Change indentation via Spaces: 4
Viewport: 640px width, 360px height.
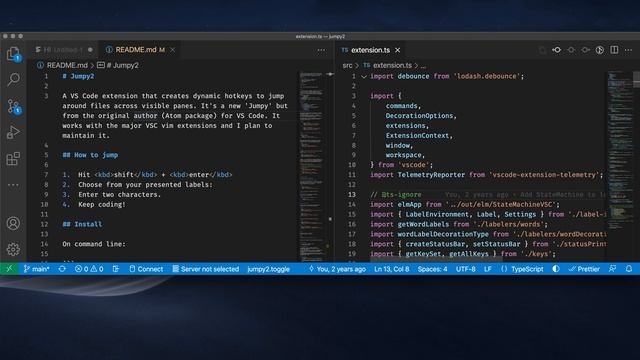[432, 269]
